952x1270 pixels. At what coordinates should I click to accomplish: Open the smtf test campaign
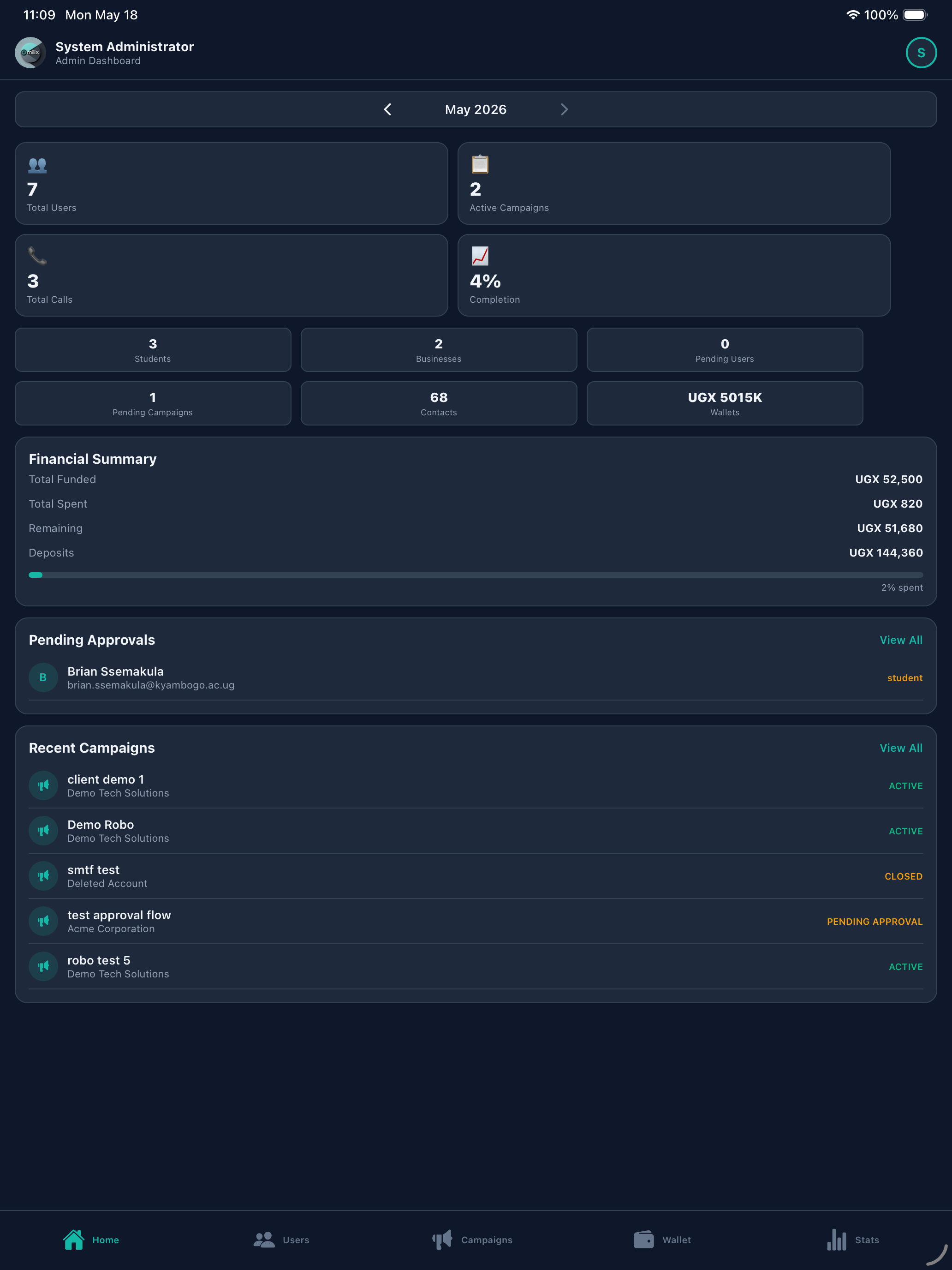point(476,876)
